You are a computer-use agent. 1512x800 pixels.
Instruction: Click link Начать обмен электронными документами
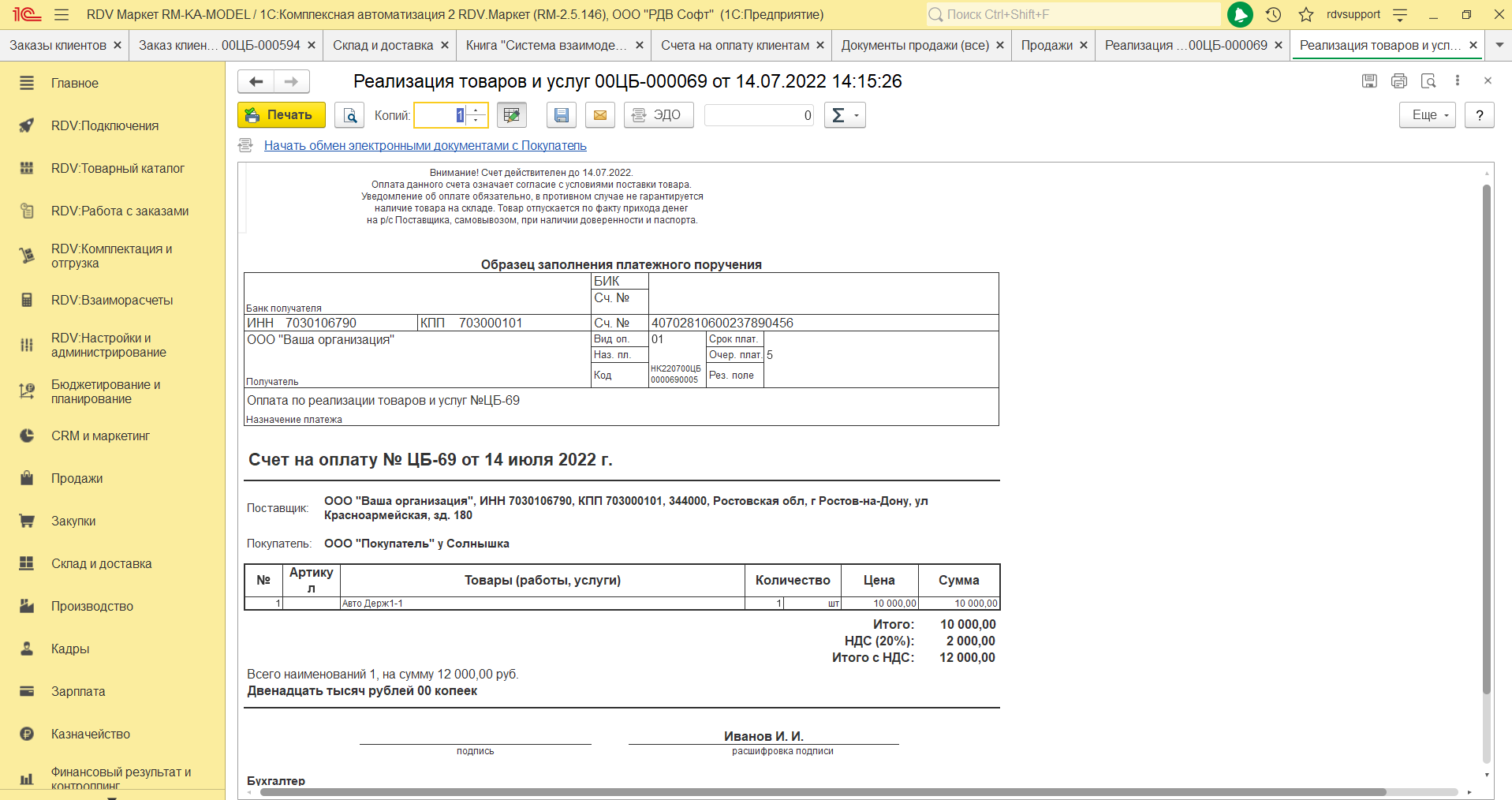(425, 145)
